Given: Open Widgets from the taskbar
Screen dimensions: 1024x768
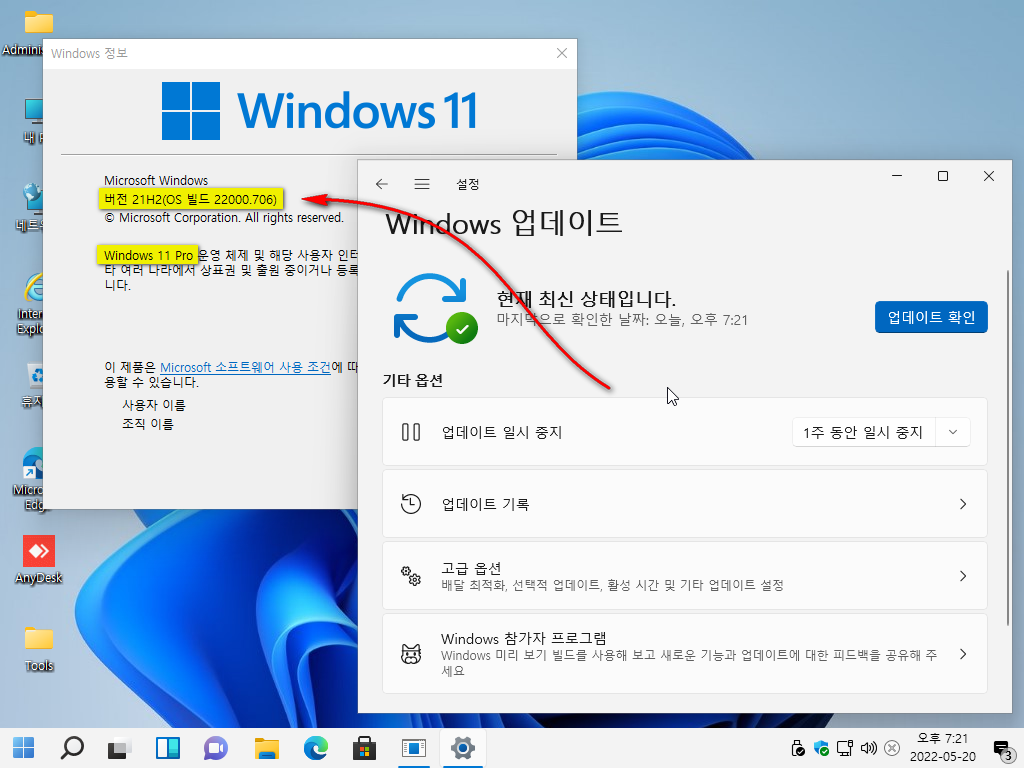Looking at the screenshot, I should [x=168, y=748].
